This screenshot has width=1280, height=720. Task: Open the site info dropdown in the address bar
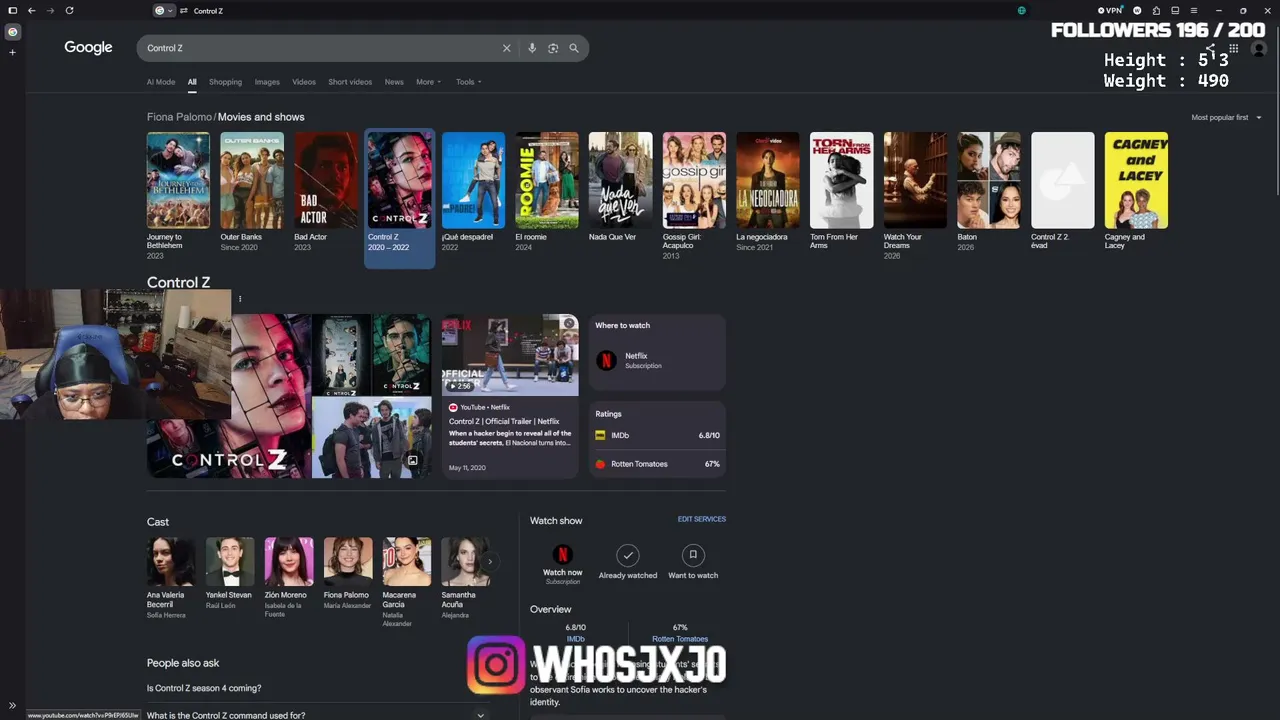[163, 11]
